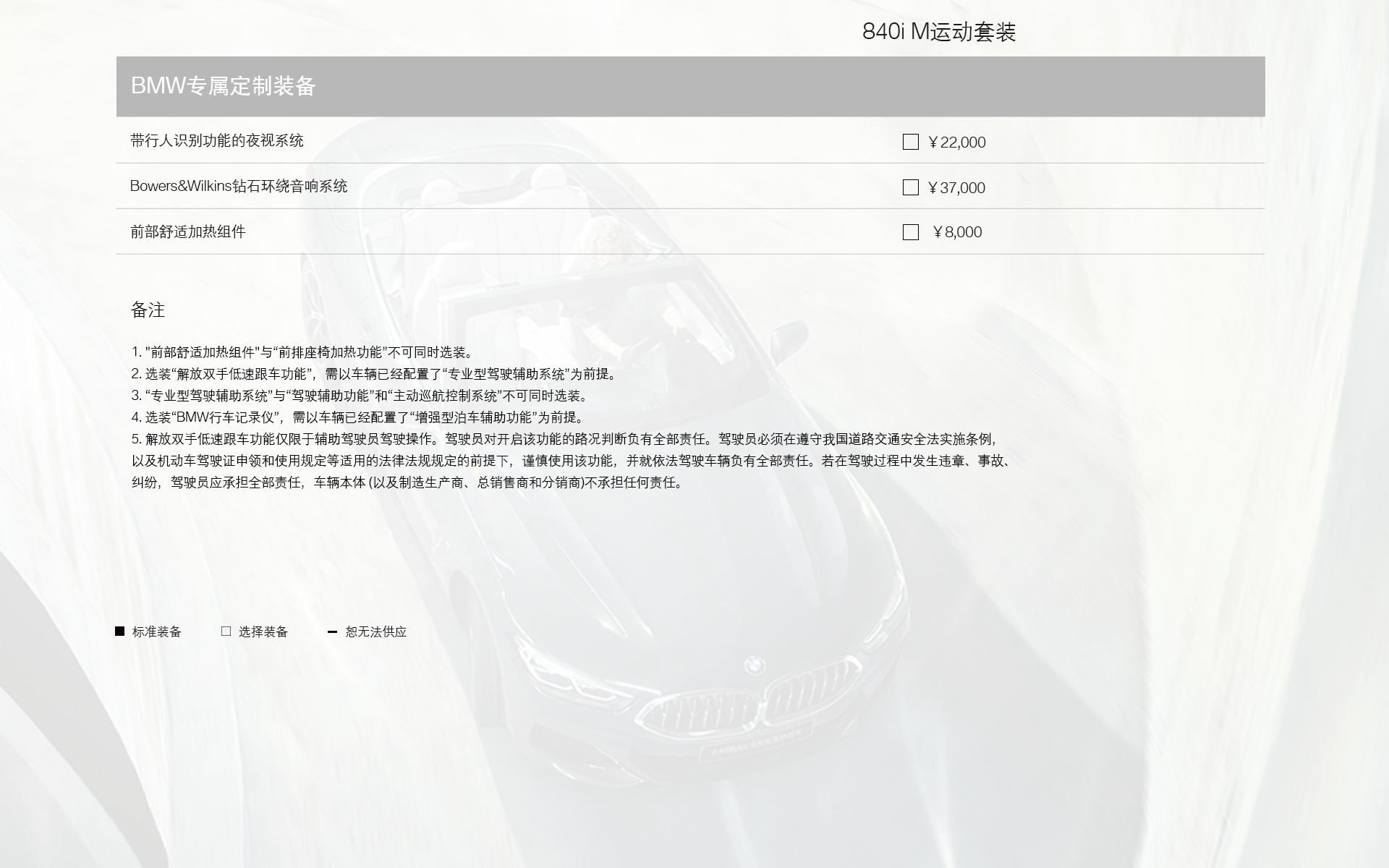
Task: Click the BMW专属定制装备 section header
Action: click(690, 86)
